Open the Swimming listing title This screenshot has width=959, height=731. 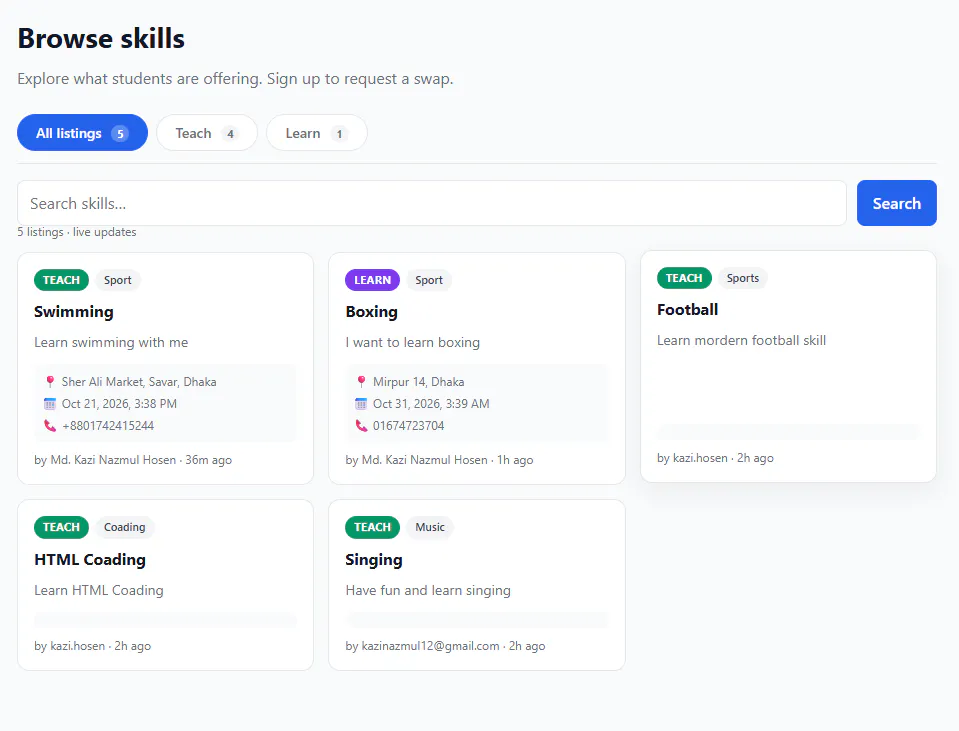[74, 312]
